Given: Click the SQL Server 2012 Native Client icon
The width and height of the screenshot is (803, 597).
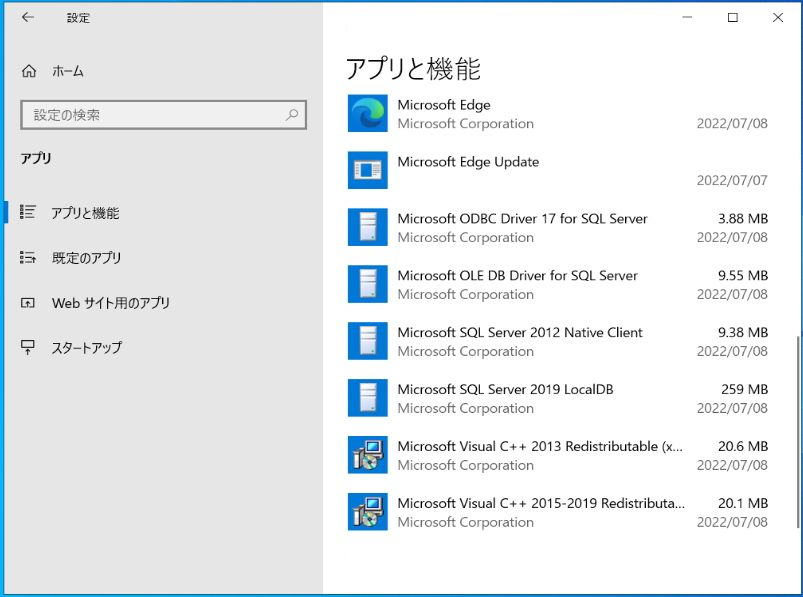Looking at the screenshot, I should pos(368,341).
